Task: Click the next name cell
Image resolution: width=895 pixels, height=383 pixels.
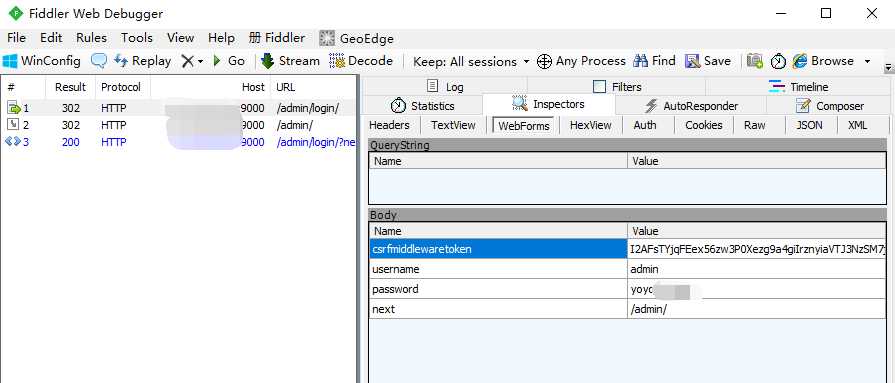Action: [498, 309]
